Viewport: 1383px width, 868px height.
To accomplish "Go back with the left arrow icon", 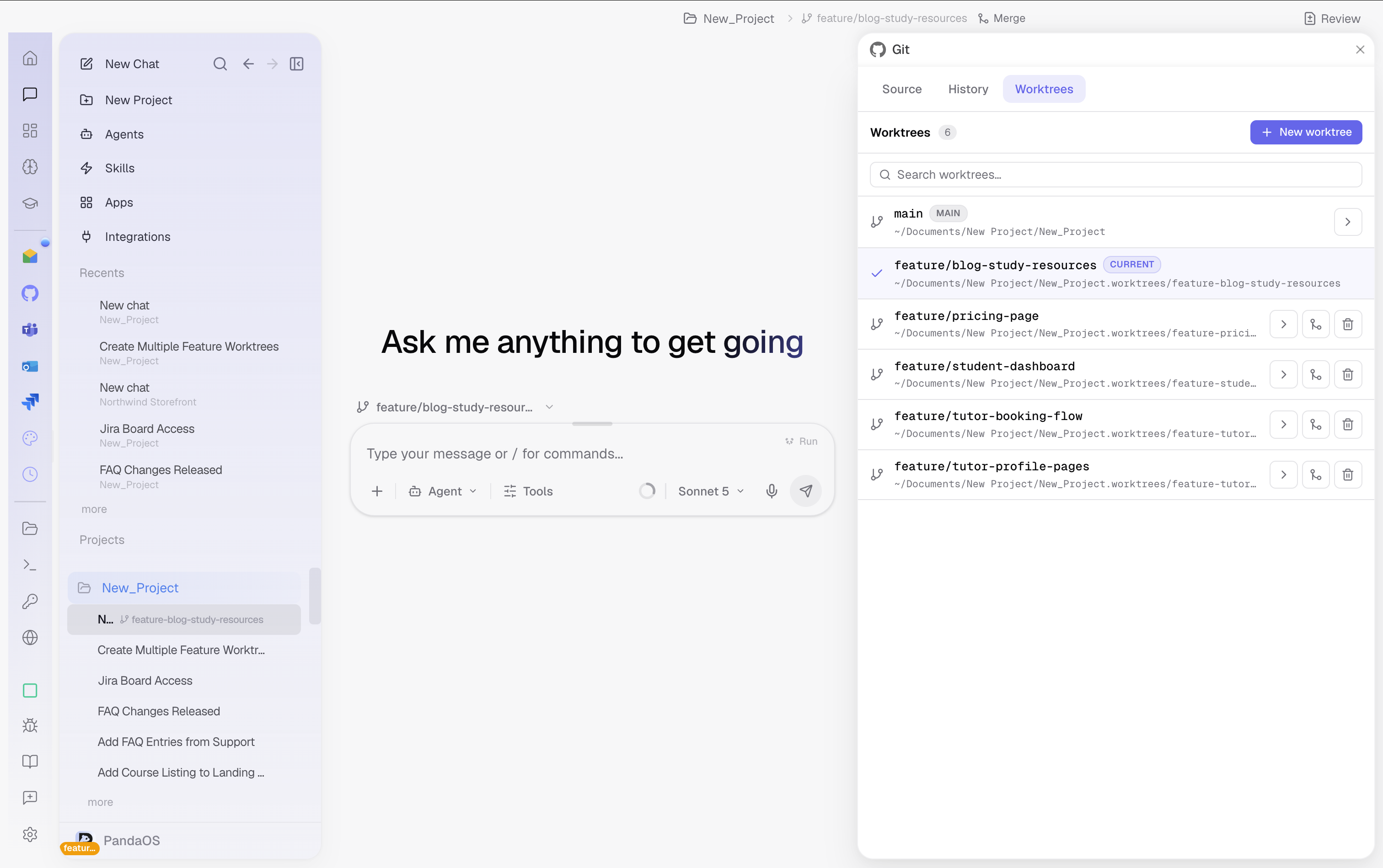I will pyautogui.click(x=248, y=64).
